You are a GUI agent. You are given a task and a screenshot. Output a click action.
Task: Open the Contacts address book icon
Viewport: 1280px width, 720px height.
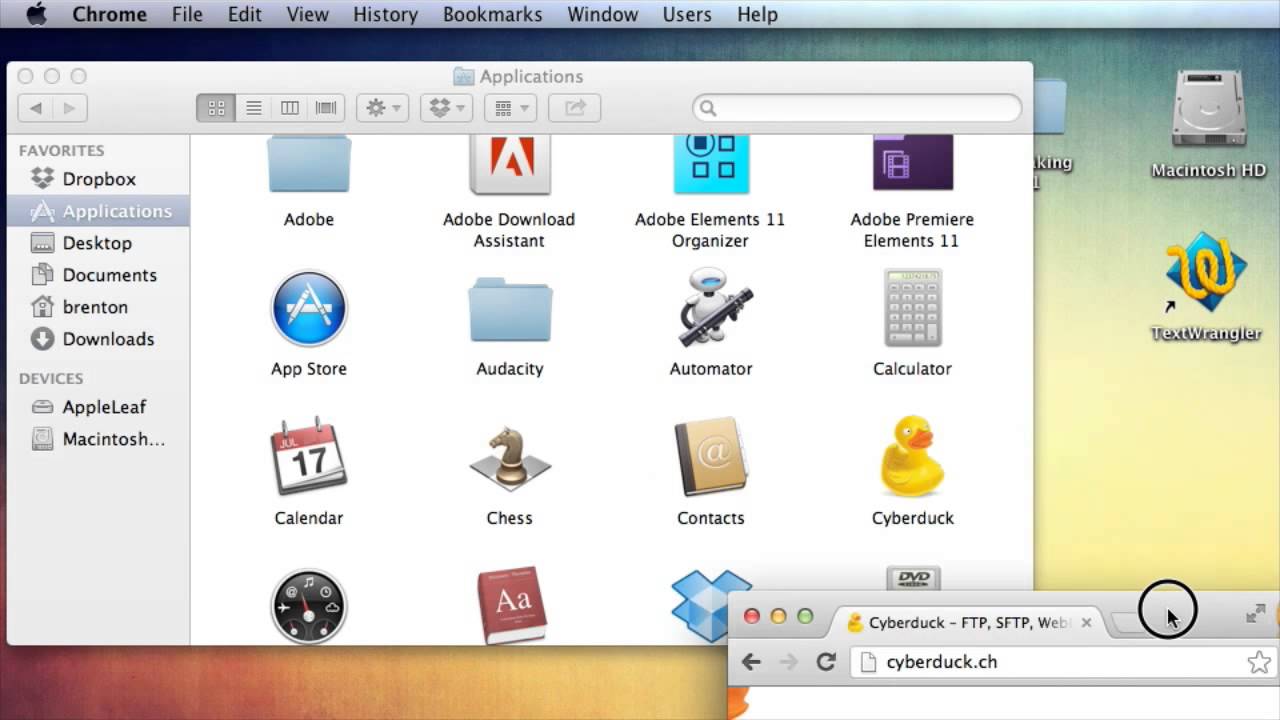711,457
